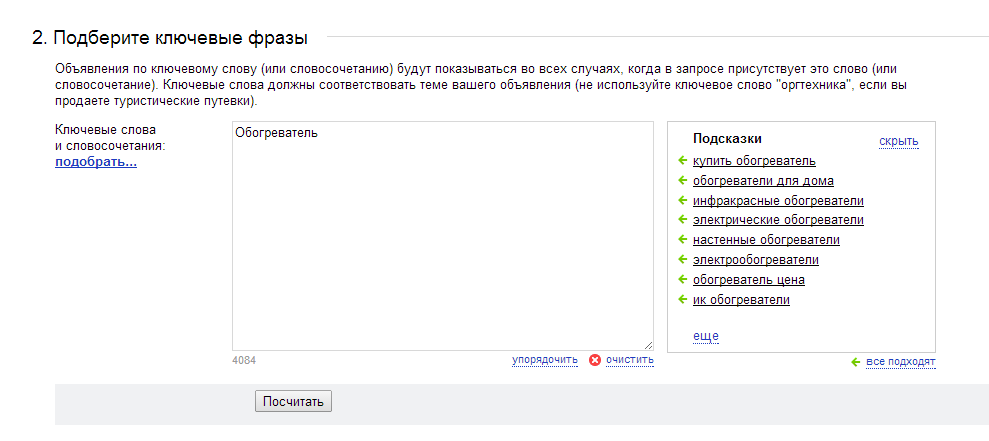Add all suggestions via 'все подходят'
Viewport: 989px width, 441px height.
pyautogui.click(x=901, y=362)
